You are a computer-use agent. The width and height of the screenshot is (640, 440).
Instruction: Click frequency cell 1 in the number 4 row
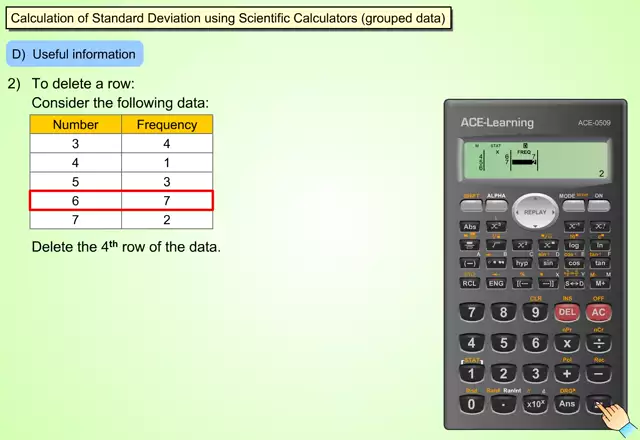point(167,163)
